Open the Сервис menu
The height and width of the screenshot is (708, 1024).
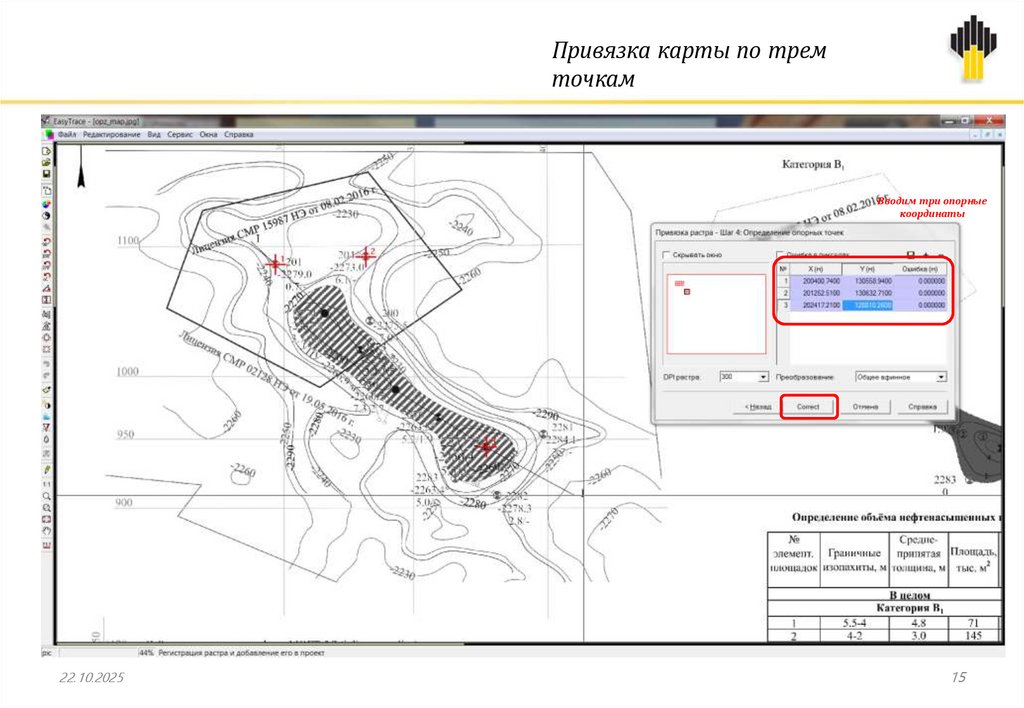point(180,135)
